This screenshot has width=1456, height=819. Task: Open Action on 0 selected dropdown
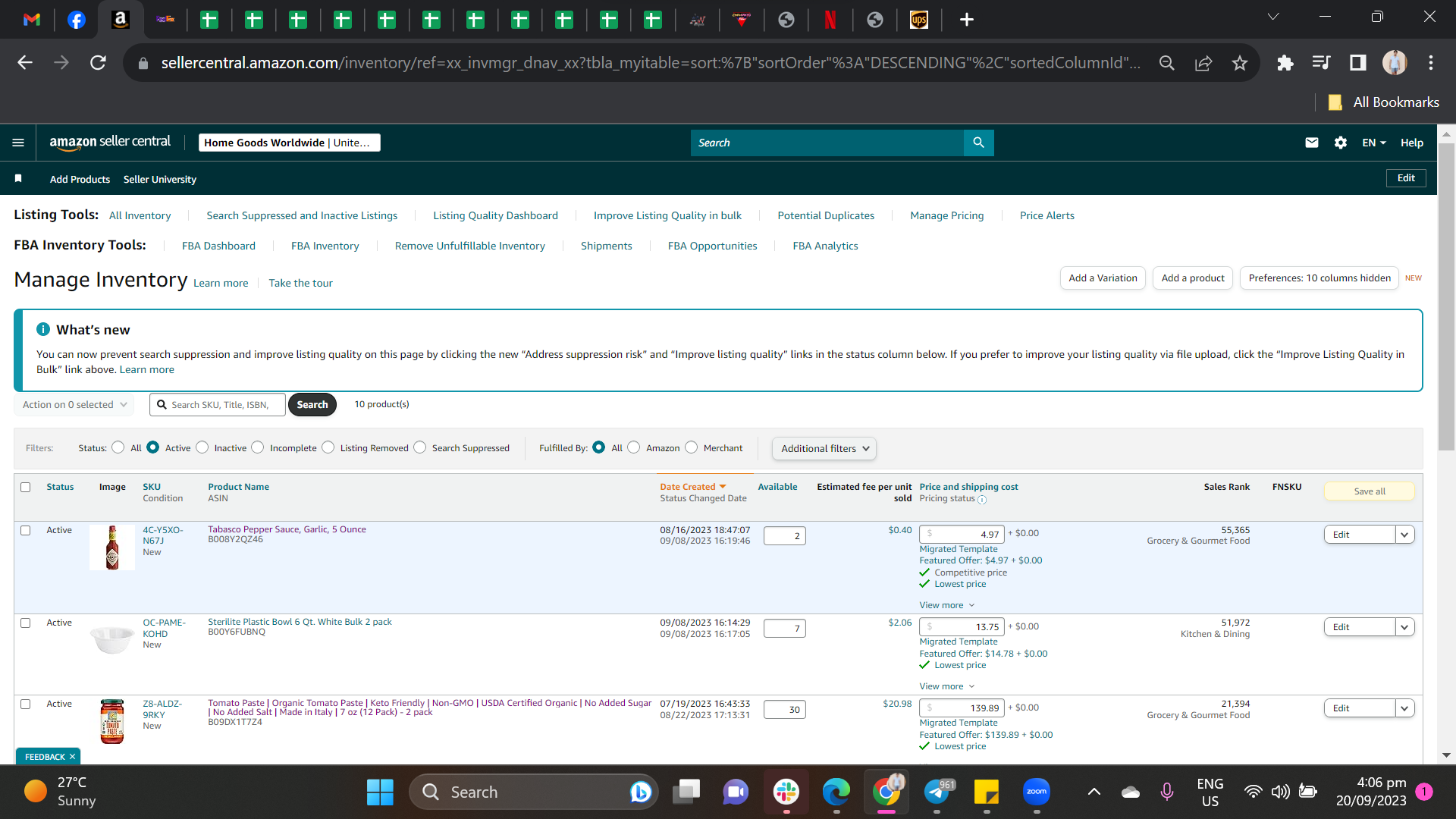click(x=74, y=405)
